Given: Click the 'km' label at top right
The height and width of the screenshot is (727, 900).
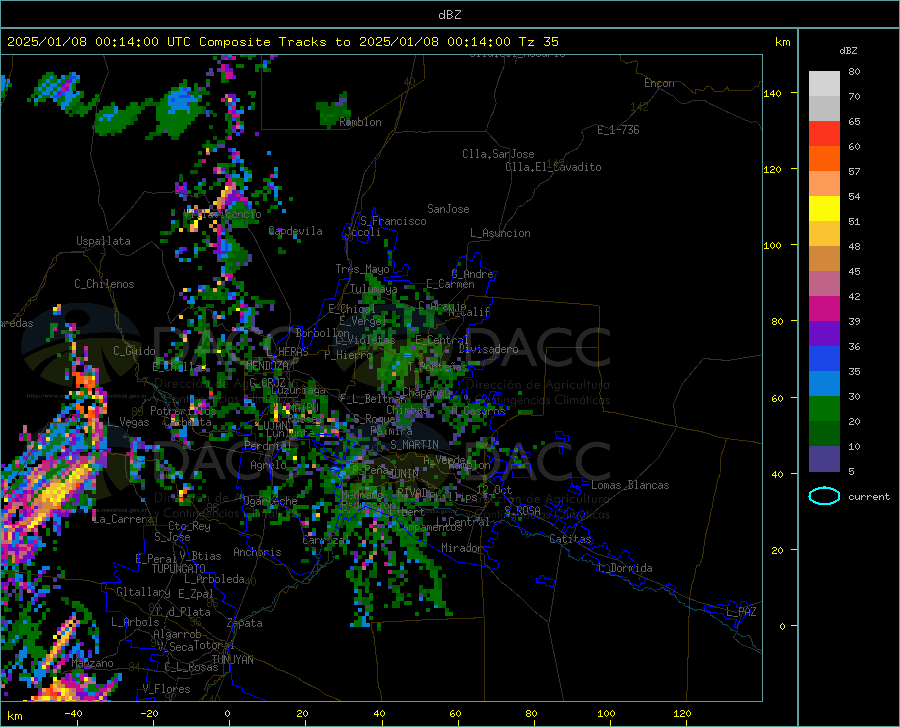Looking at the screenshot, I should coord(782,42).
